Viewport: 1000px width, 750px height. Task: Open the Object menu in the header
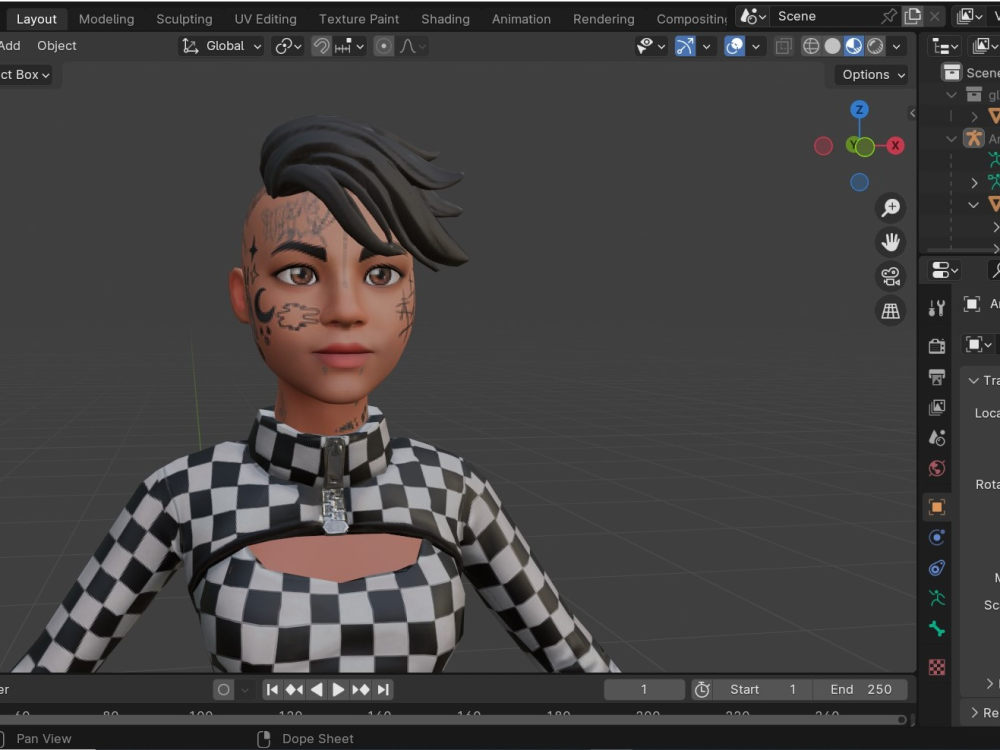[57, 45]
